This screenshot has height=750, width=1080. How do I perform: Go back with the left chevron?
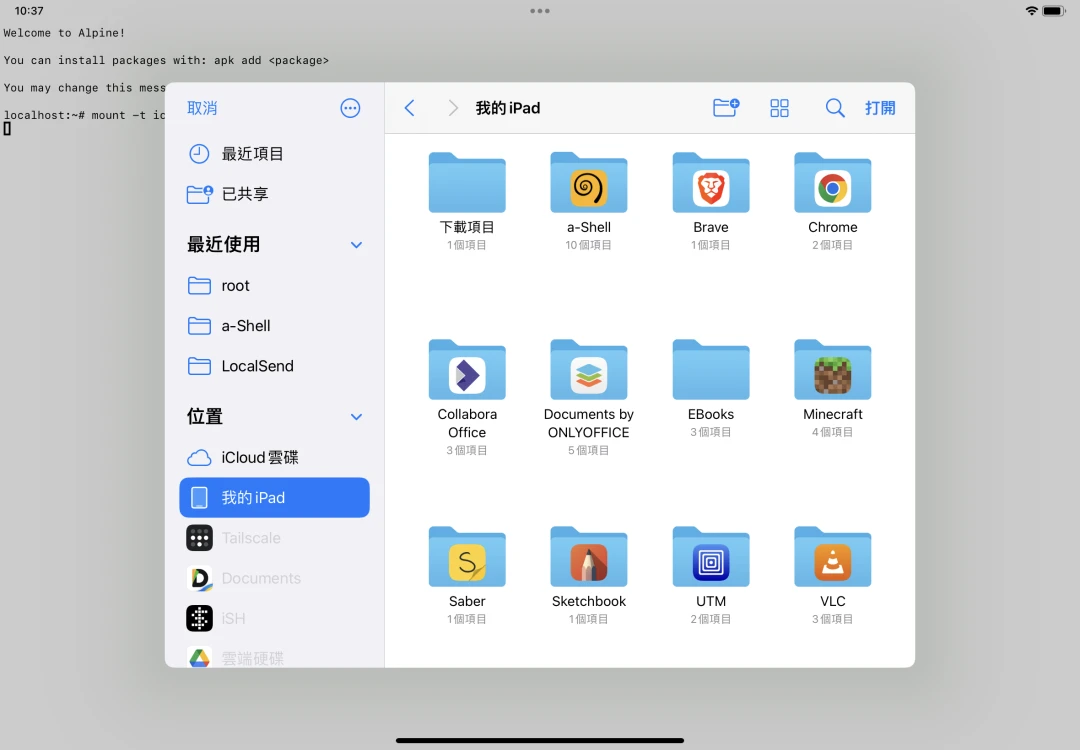click(x=409, y=108)
